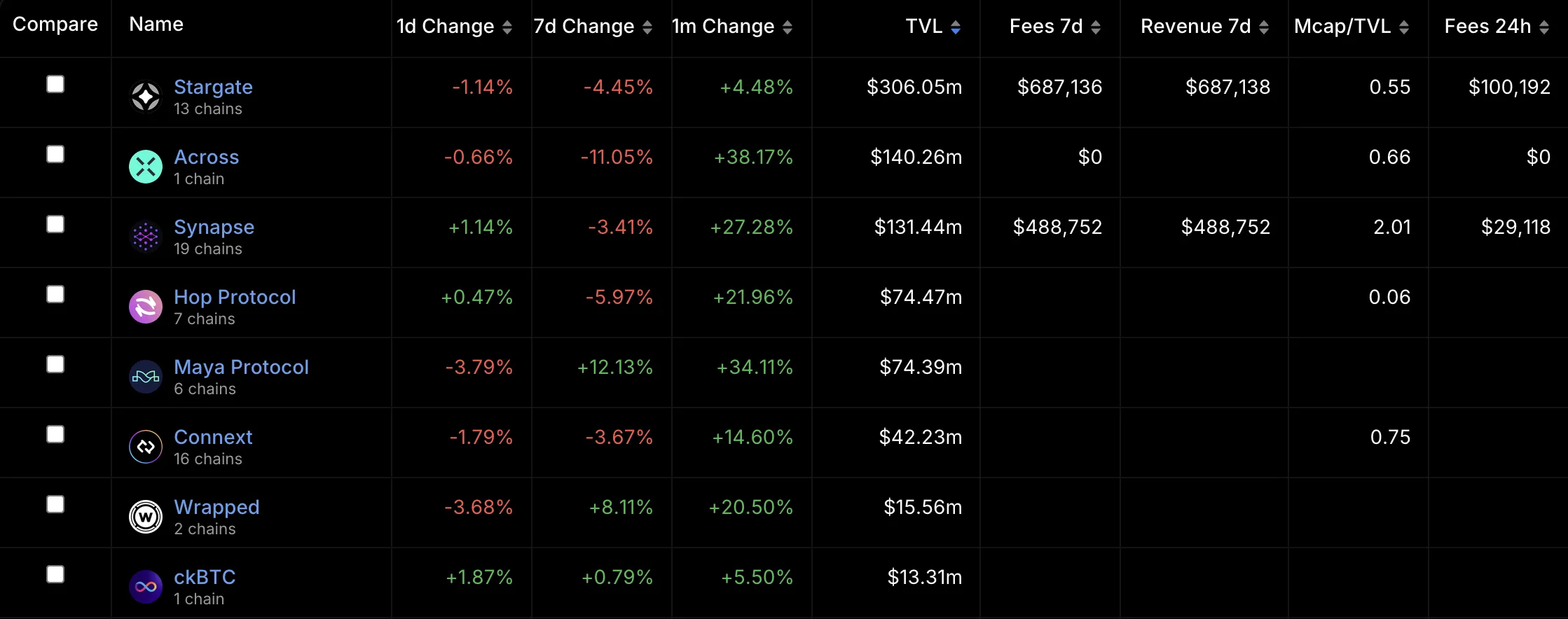Select the compare checkbox for ckBTC
The width and height of the screenshot is (1568, 619).
55,574
